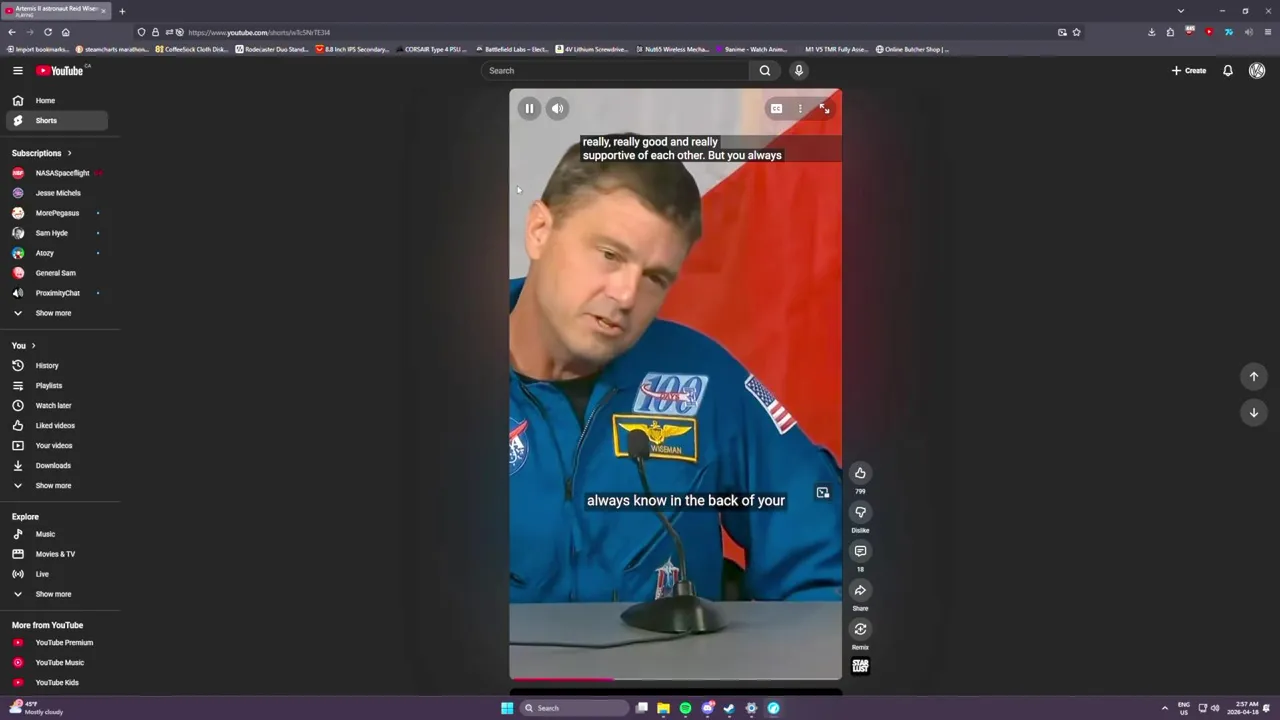Open Movies & TV under Explore
The height and width of the screenshot is (720, 1280).
click(x=56, y=554)
